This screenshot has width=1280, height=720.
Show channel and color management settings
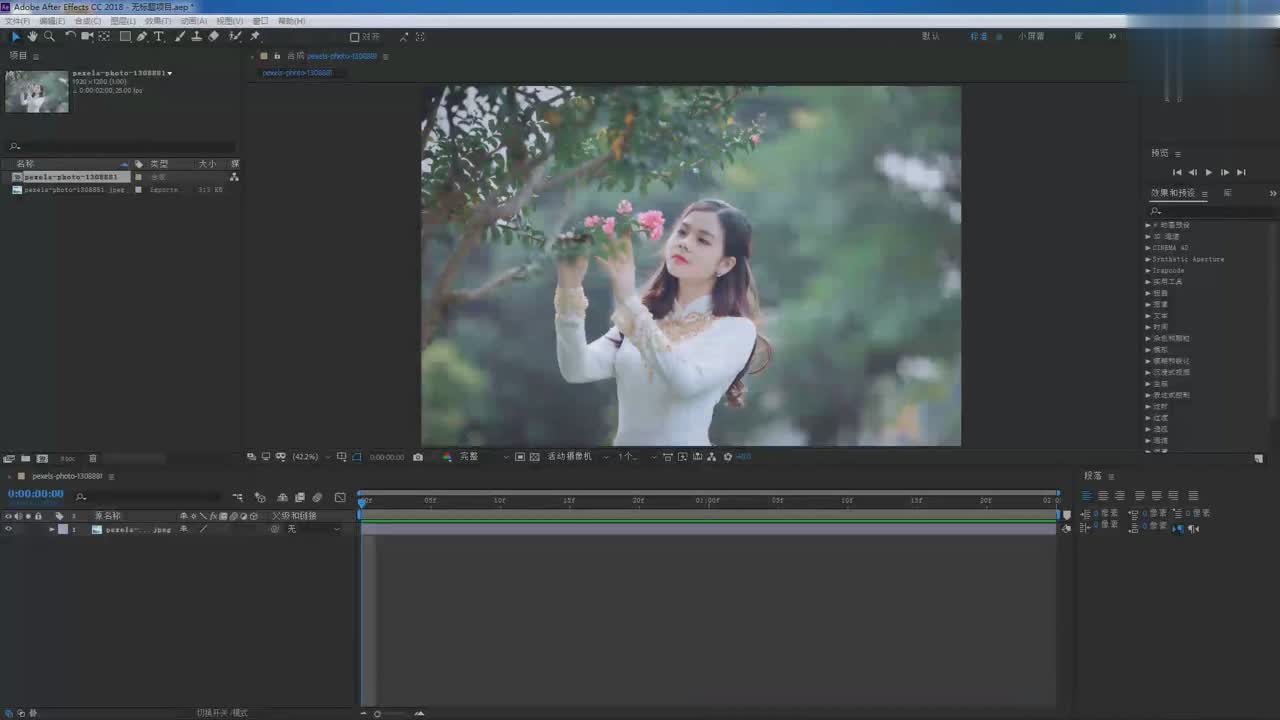[447, 457]
